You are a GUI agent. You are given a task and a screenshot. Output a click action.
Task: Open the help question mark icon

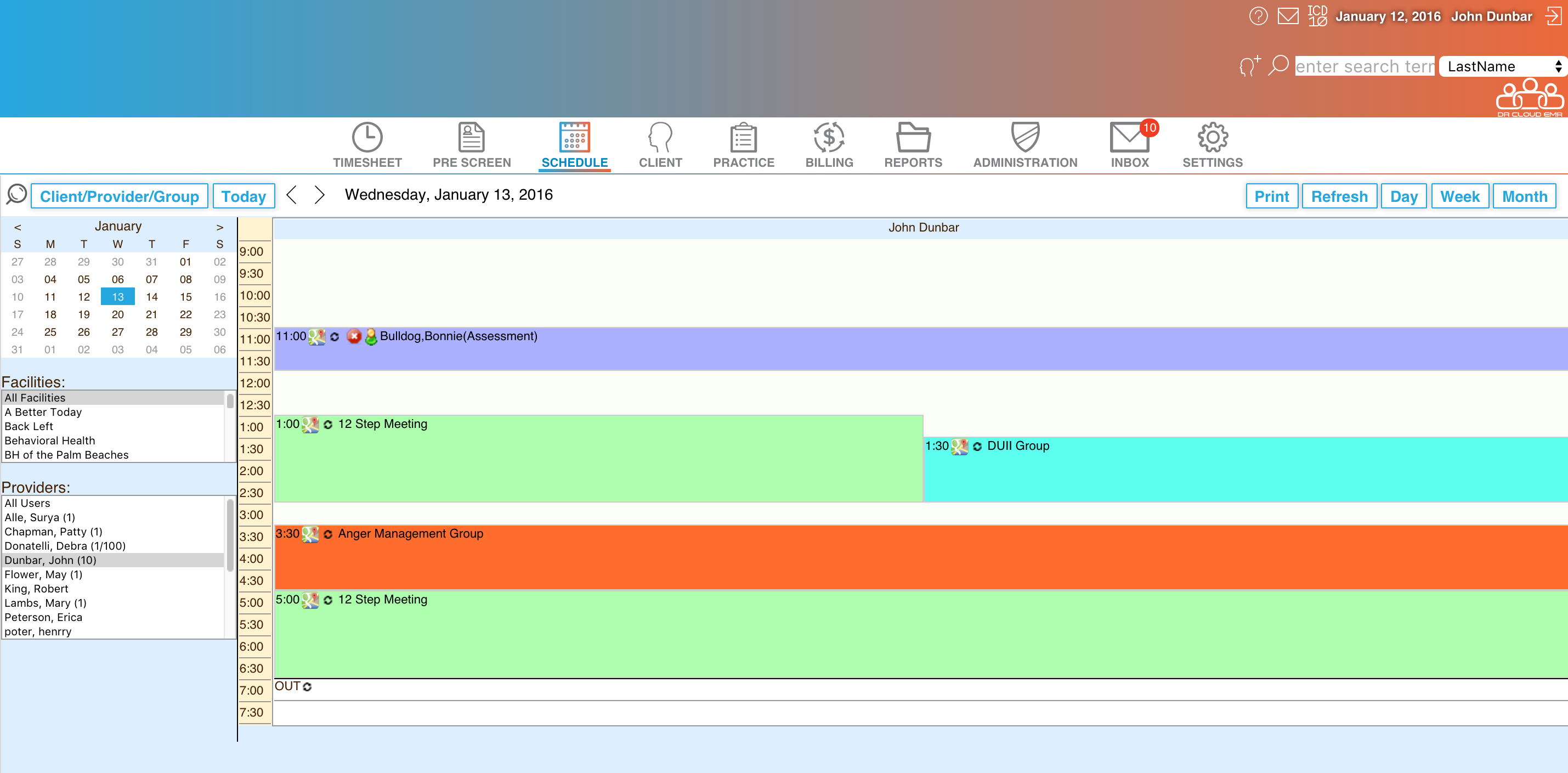click(1258, 16)
